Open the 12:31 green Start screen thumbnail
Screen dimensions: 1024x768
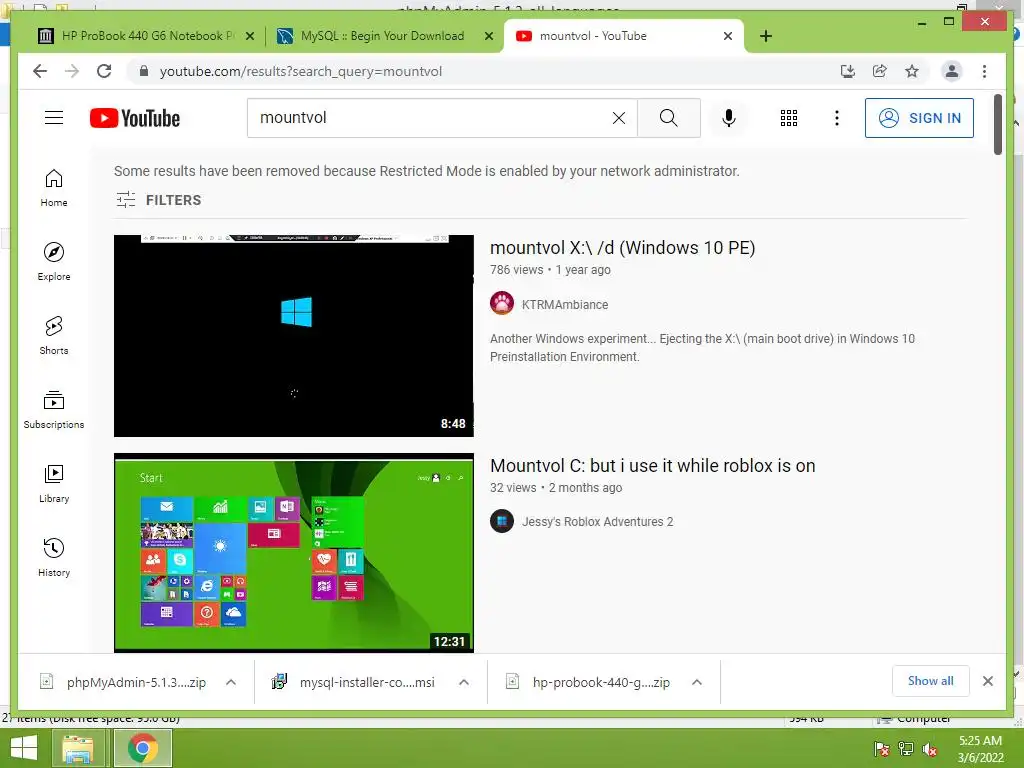(x=293, y=552)
